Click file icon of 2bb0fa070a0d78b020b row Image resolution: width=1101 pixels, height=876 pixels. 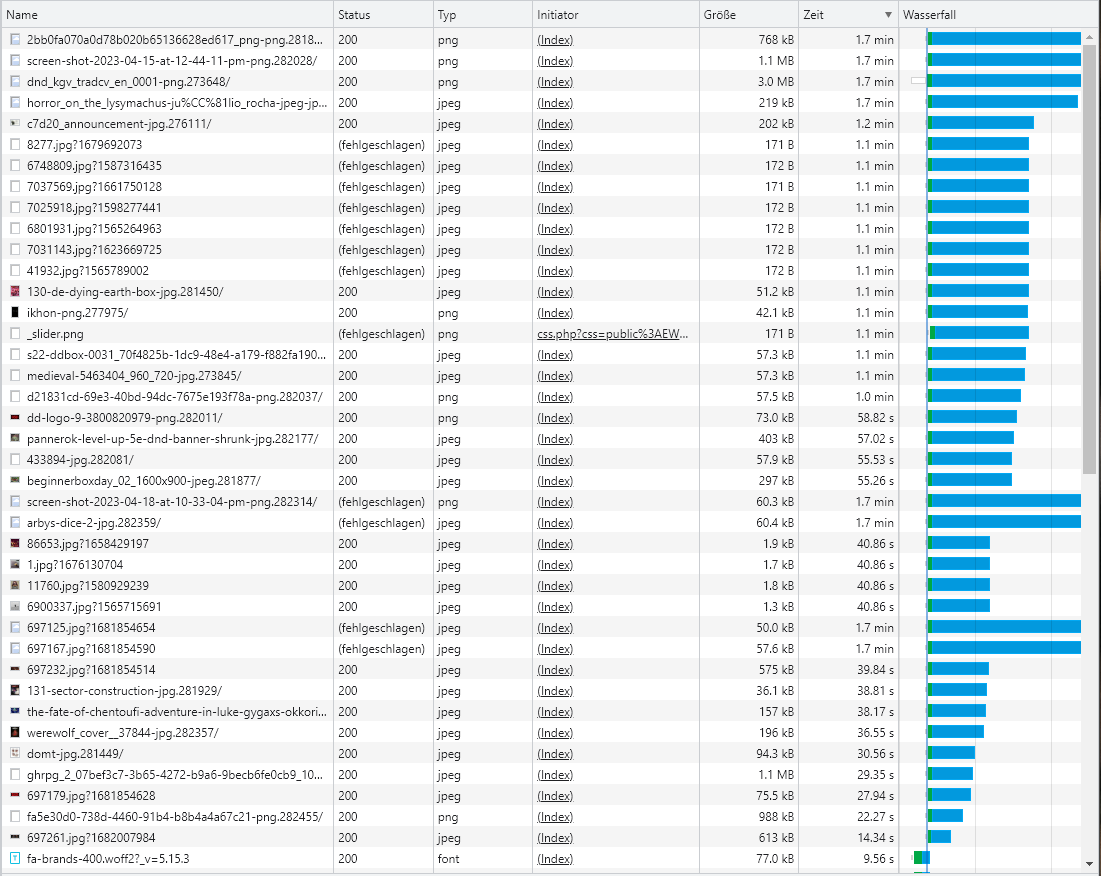[15, 40]
